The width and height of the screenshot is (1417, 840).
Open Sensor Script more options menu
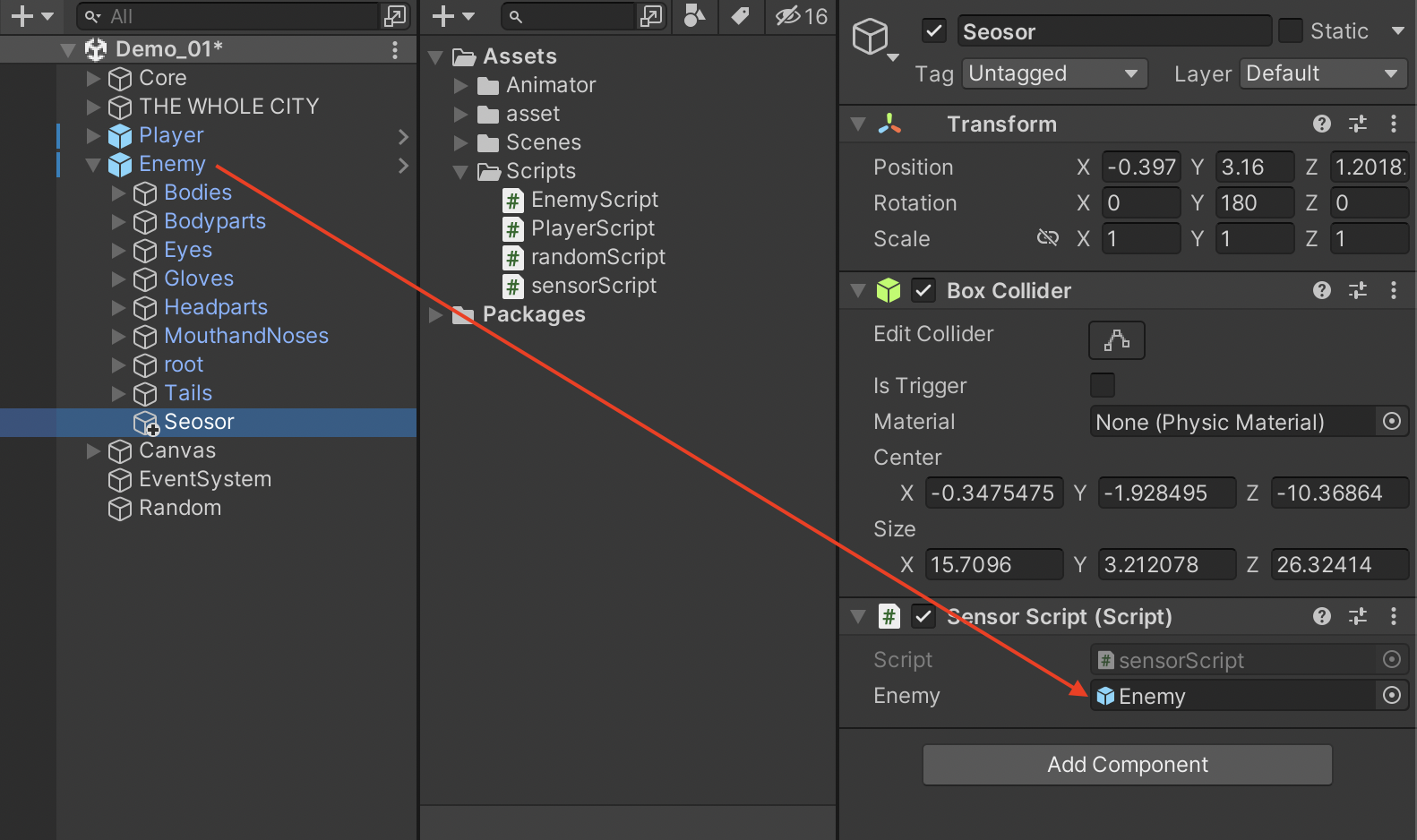pyautogui.click(x=1394, y=616)
